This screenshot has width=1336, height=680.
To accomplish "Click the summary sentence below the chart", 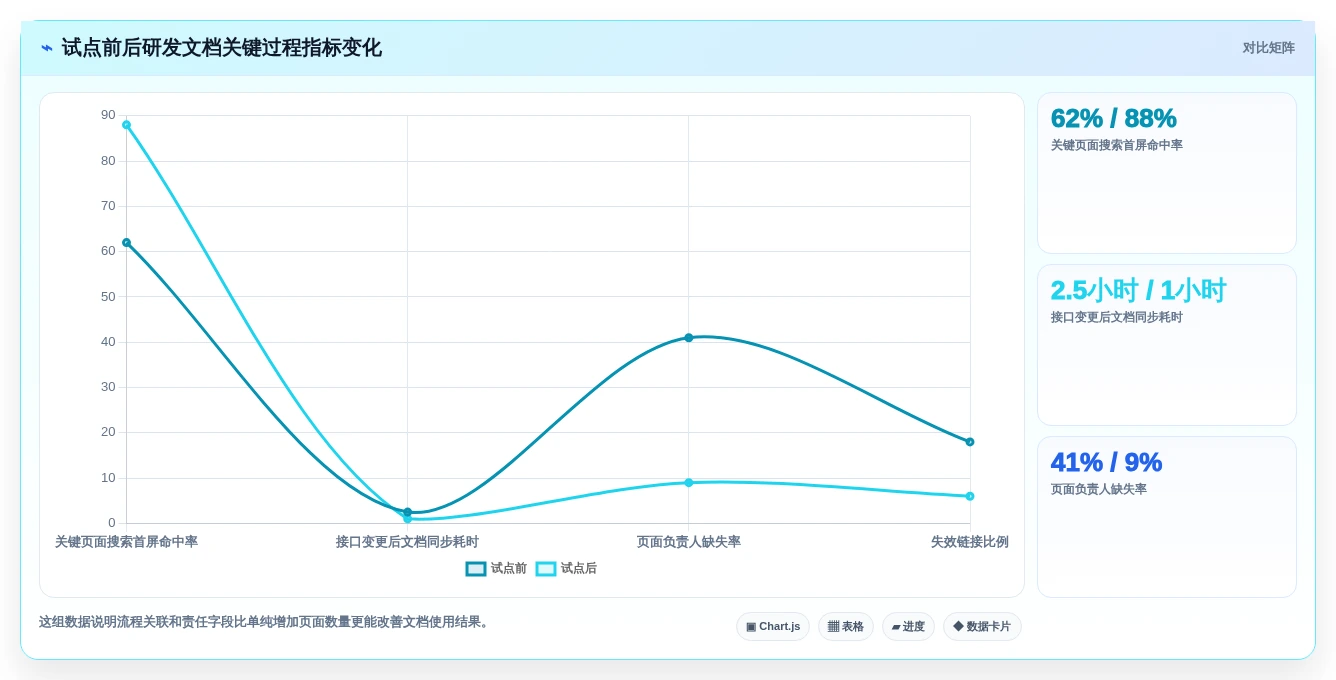I will (265, 622).
